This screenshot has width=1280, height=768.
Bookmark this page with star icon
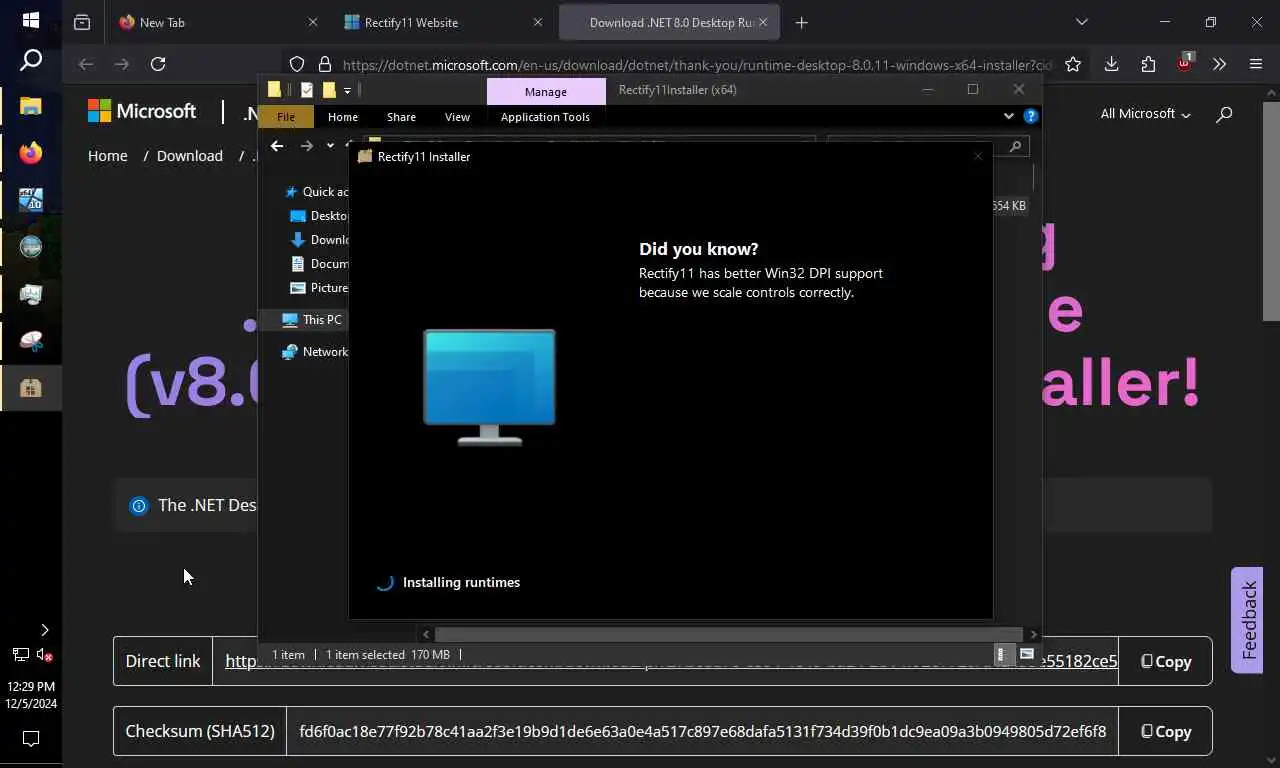[1073, 64]
